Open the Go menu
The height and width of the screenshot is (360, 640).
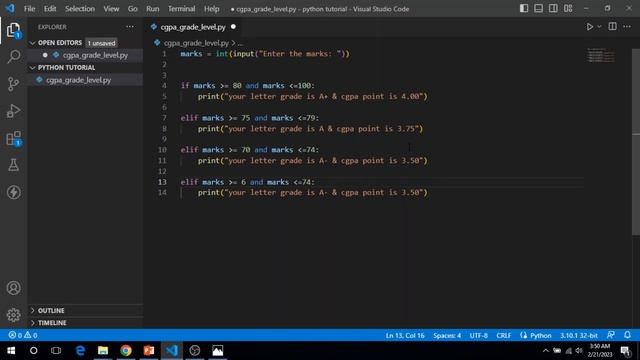tap(133, 9)
